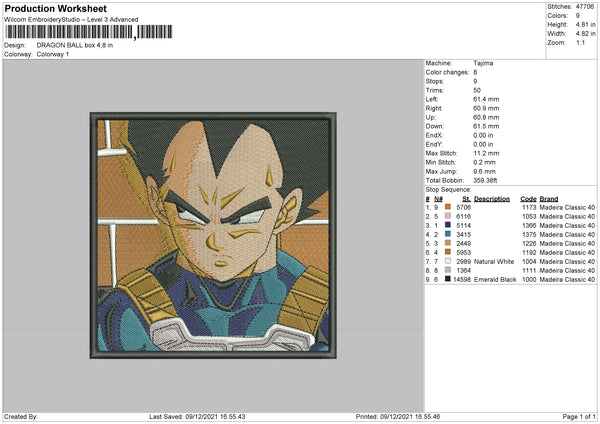Click the orange swatch for stop 1

pos(448,207)
